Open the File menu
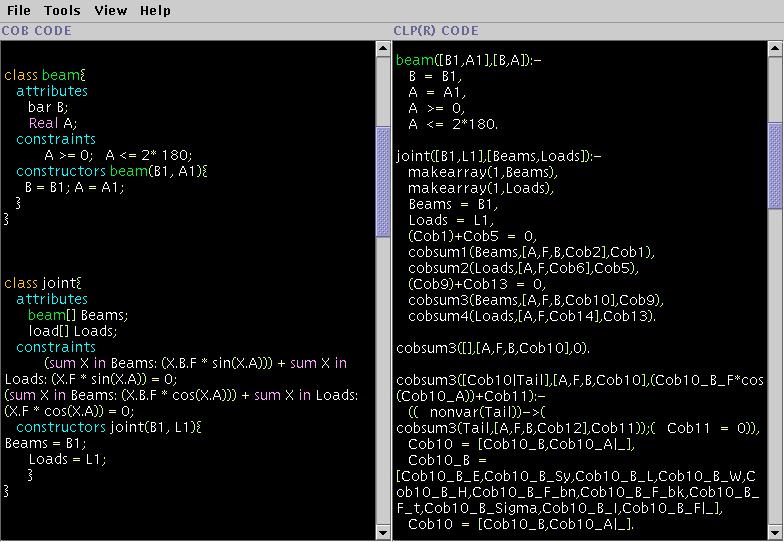This screenshot has width=784, height=542. (x=18, y=11)
